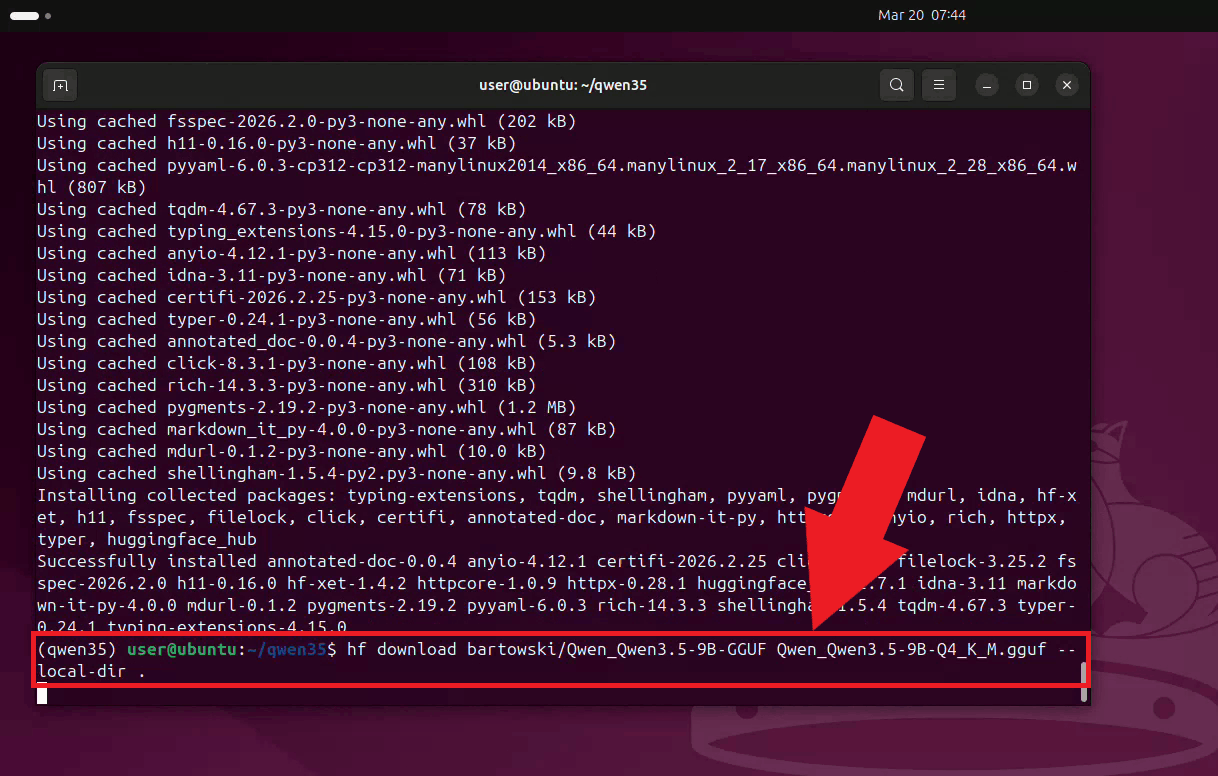Open the Activities overview pill
Screen dimensions: 1218x776
24,16
